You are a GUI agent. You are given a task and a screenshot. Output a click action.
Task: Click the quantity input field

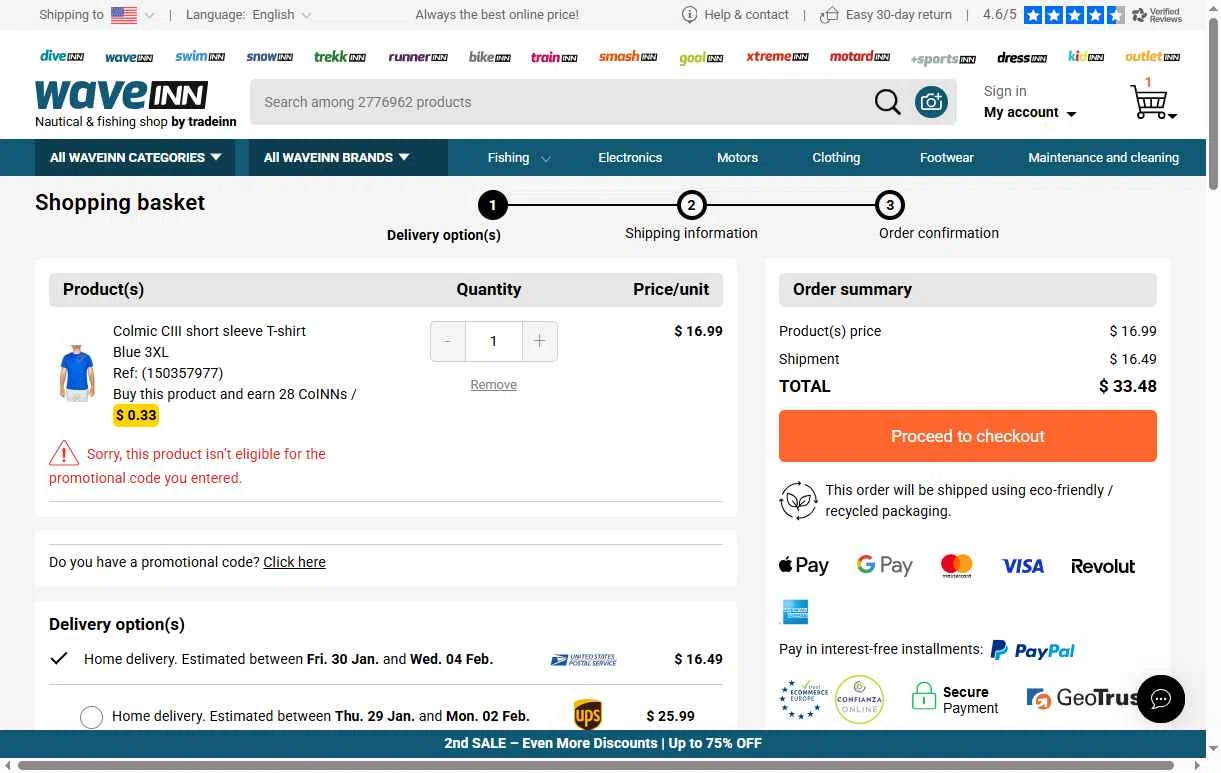click(x=493, y=341)
